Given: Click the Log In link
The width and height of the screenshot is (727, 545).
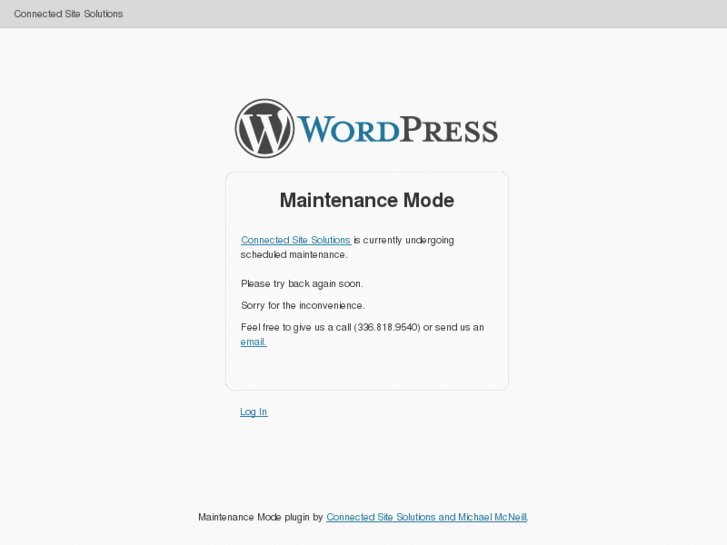Looking at the screenshot, I should 254,412.
